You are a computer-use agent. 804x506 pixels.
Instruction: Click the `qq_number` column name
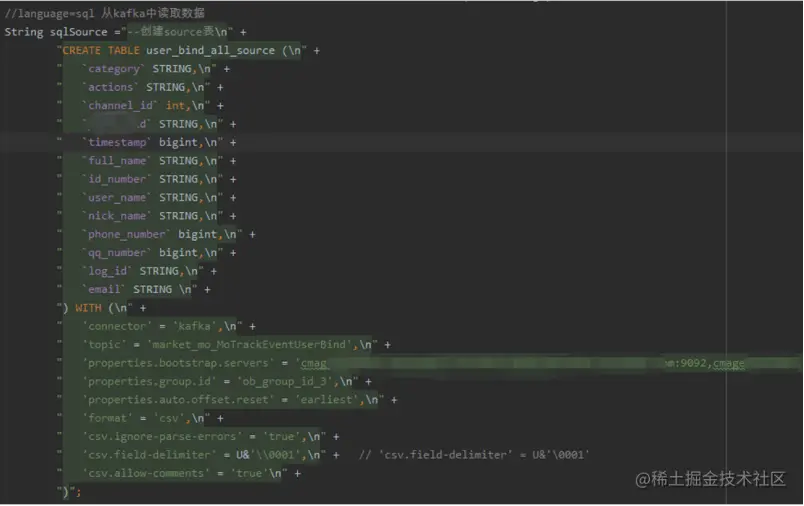pos(117,253)
